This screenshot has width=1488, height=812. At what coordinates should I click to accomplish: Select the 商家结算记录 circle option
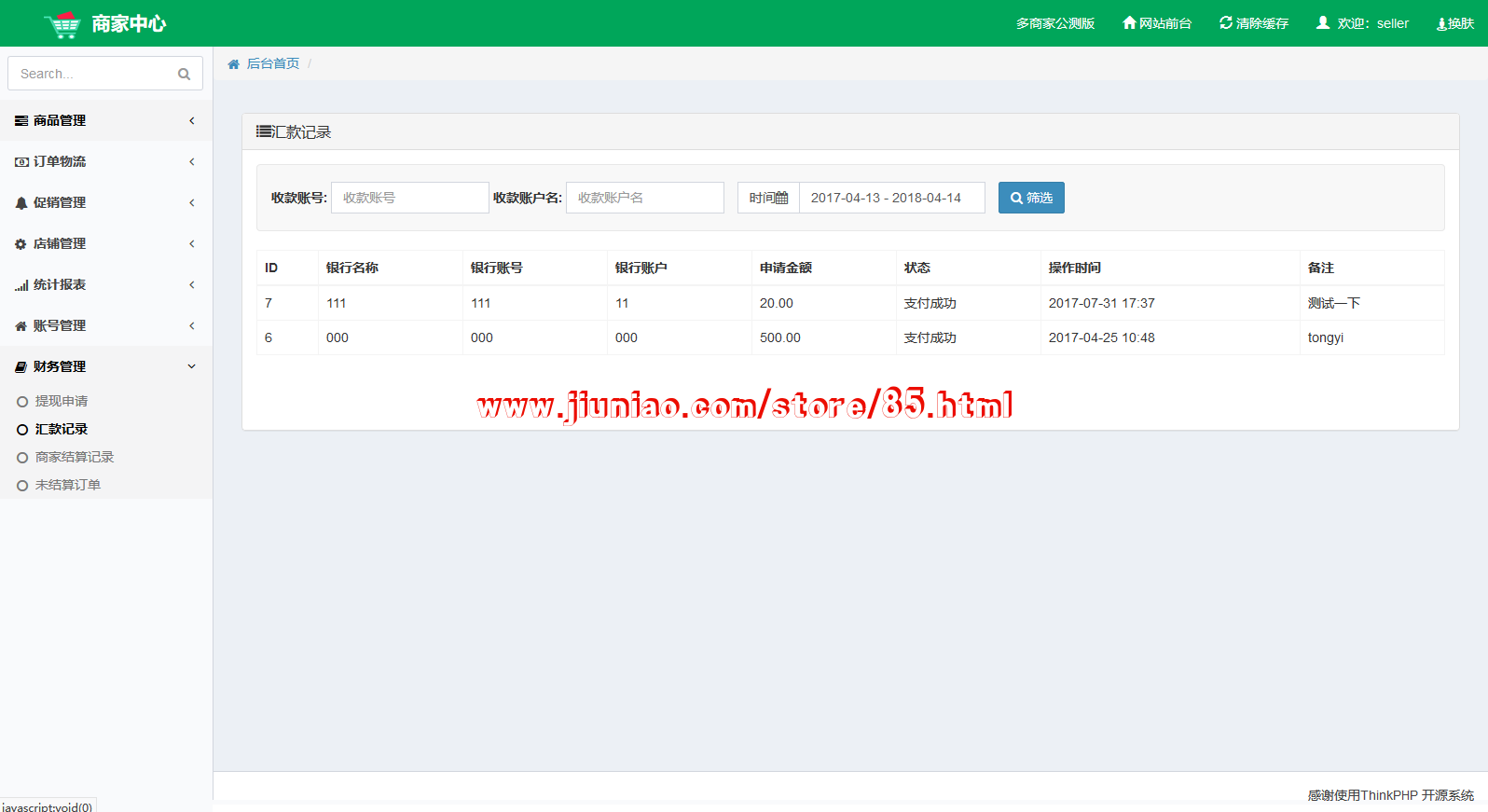point(22,458)
